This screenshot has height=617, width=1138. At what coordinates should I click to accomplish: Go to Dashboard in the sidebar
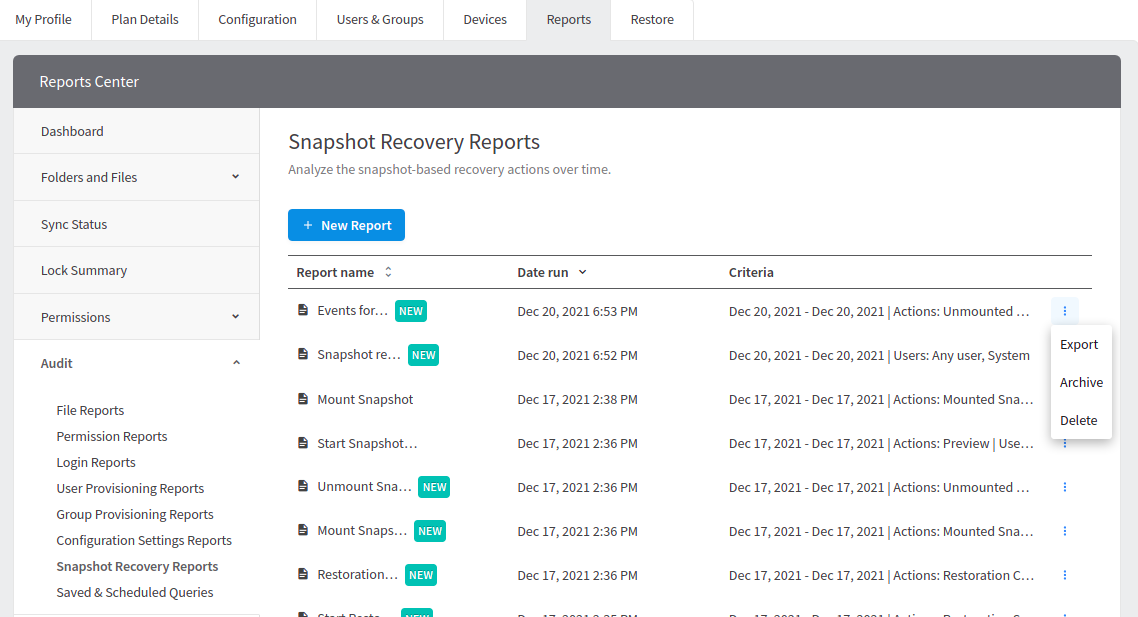[72, 131]
